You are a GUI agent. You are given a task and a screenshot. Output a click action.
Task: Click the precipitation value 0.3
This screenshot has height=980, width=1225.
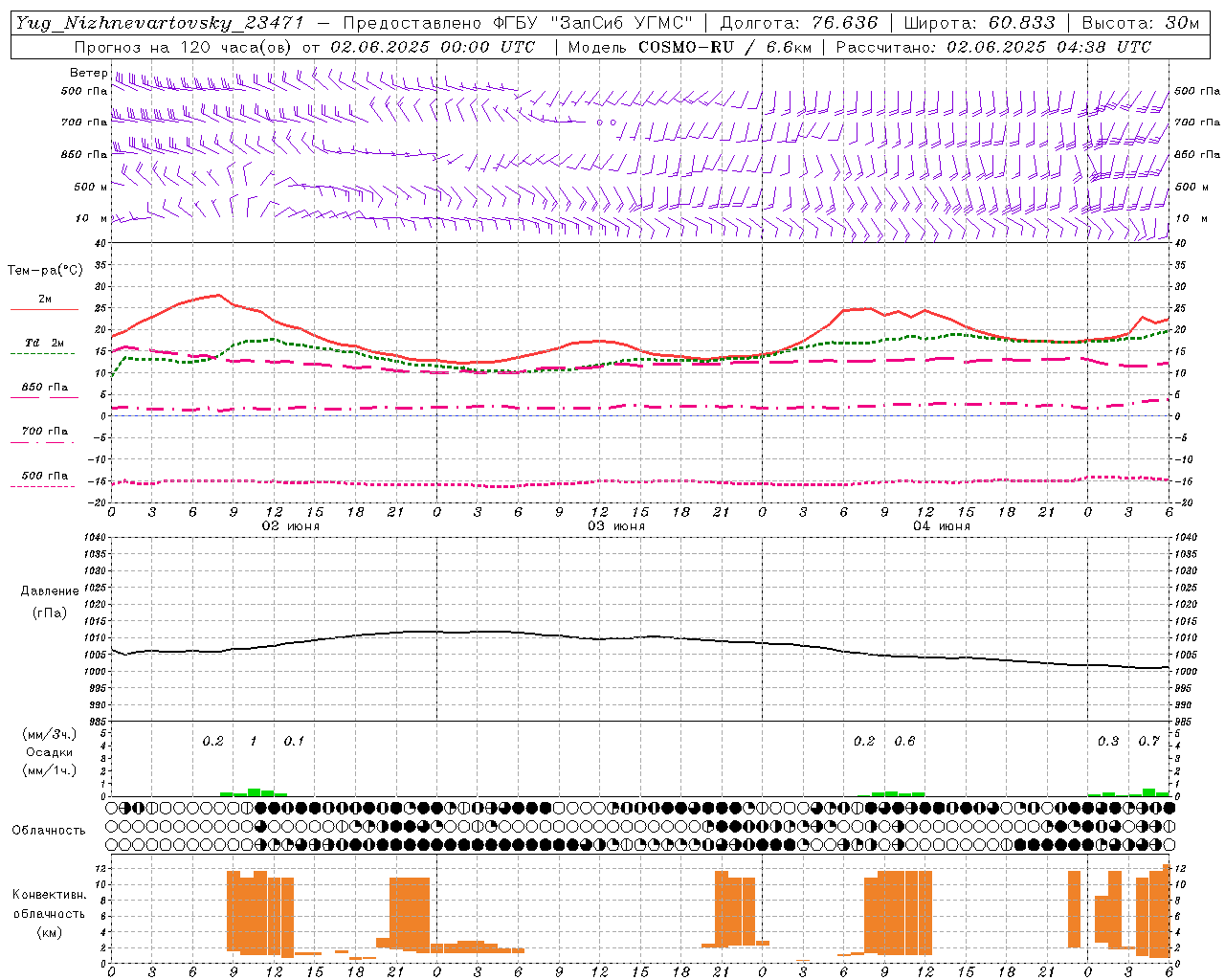[x=1108, y=741]
